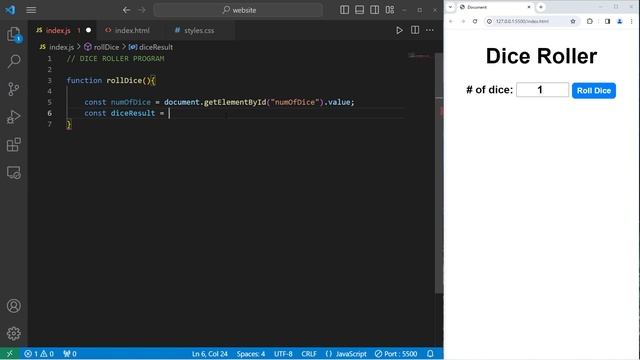640x360 pixels.
Task: Run the code with play icon
Action: 399,30
